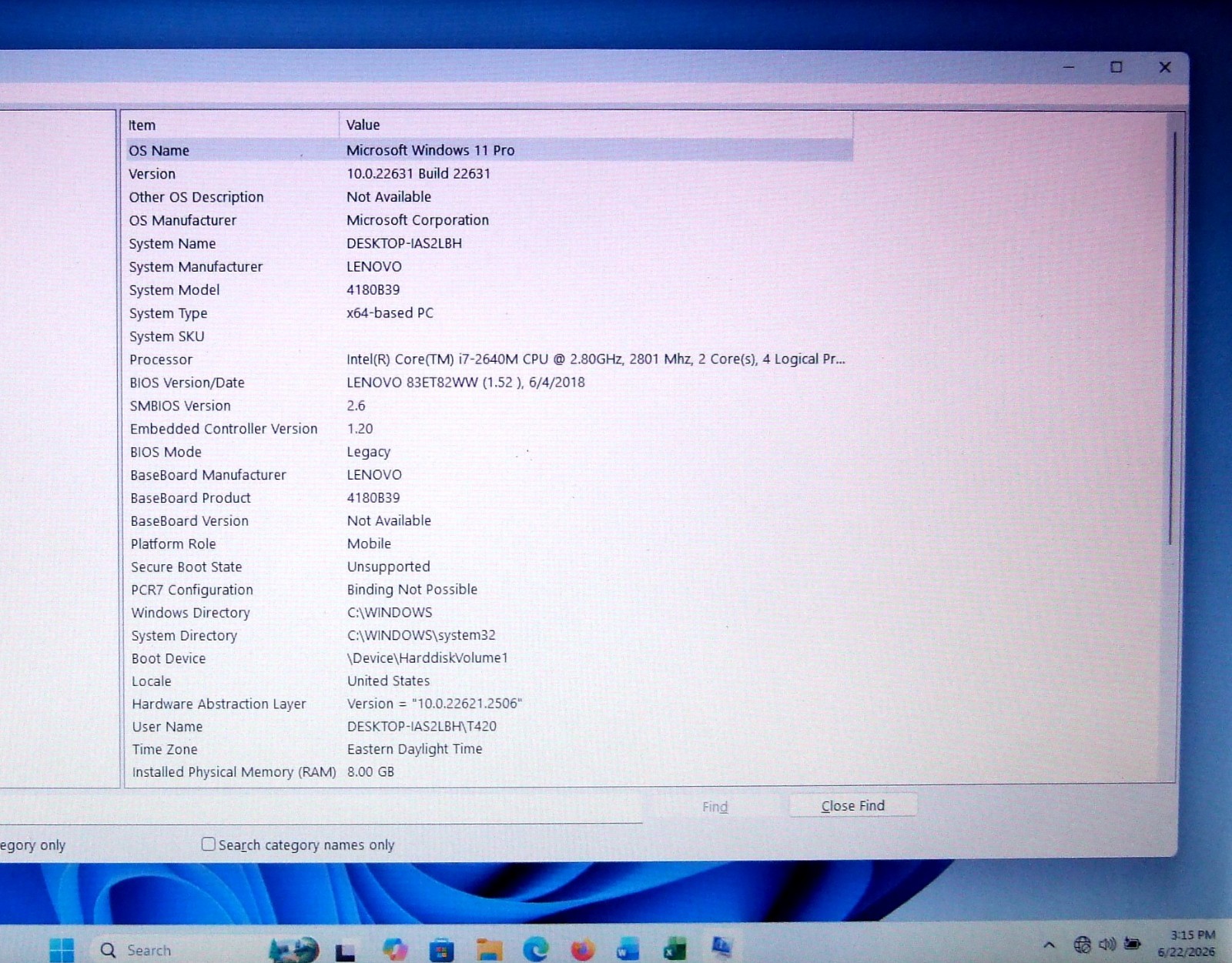
Task: Open the Windows Start menu
Action: pos(62,949)
